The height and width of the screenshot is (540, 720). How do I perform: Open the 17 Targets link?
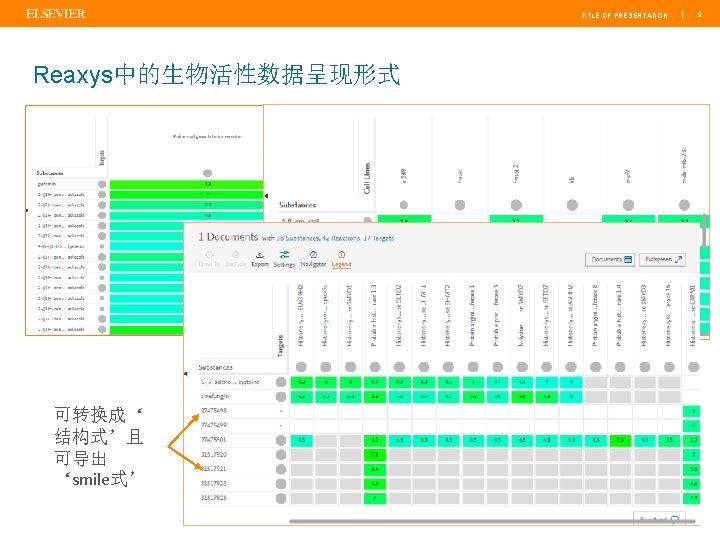point(380,238)
